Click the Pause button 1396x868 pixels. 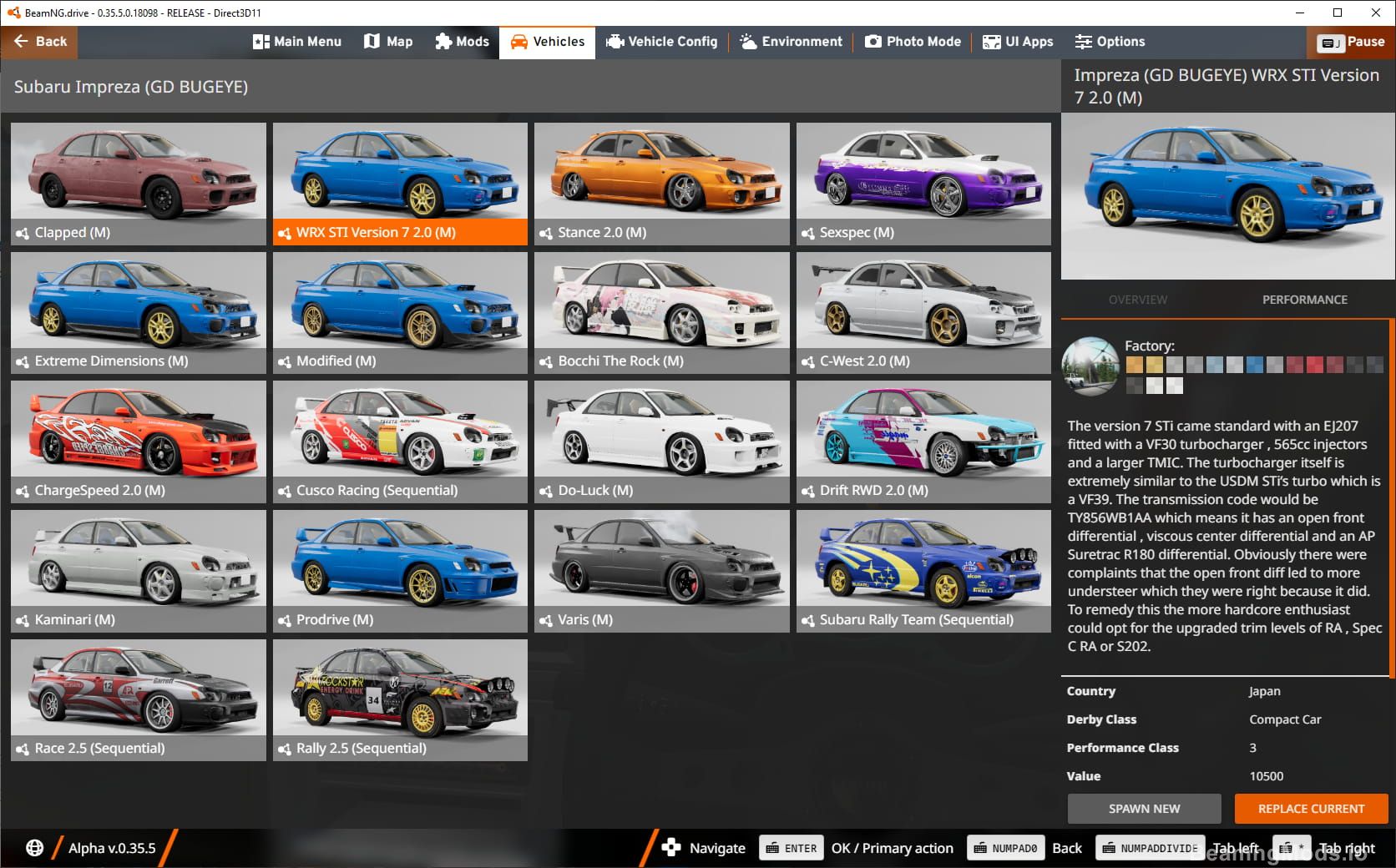click(1351, 42)
